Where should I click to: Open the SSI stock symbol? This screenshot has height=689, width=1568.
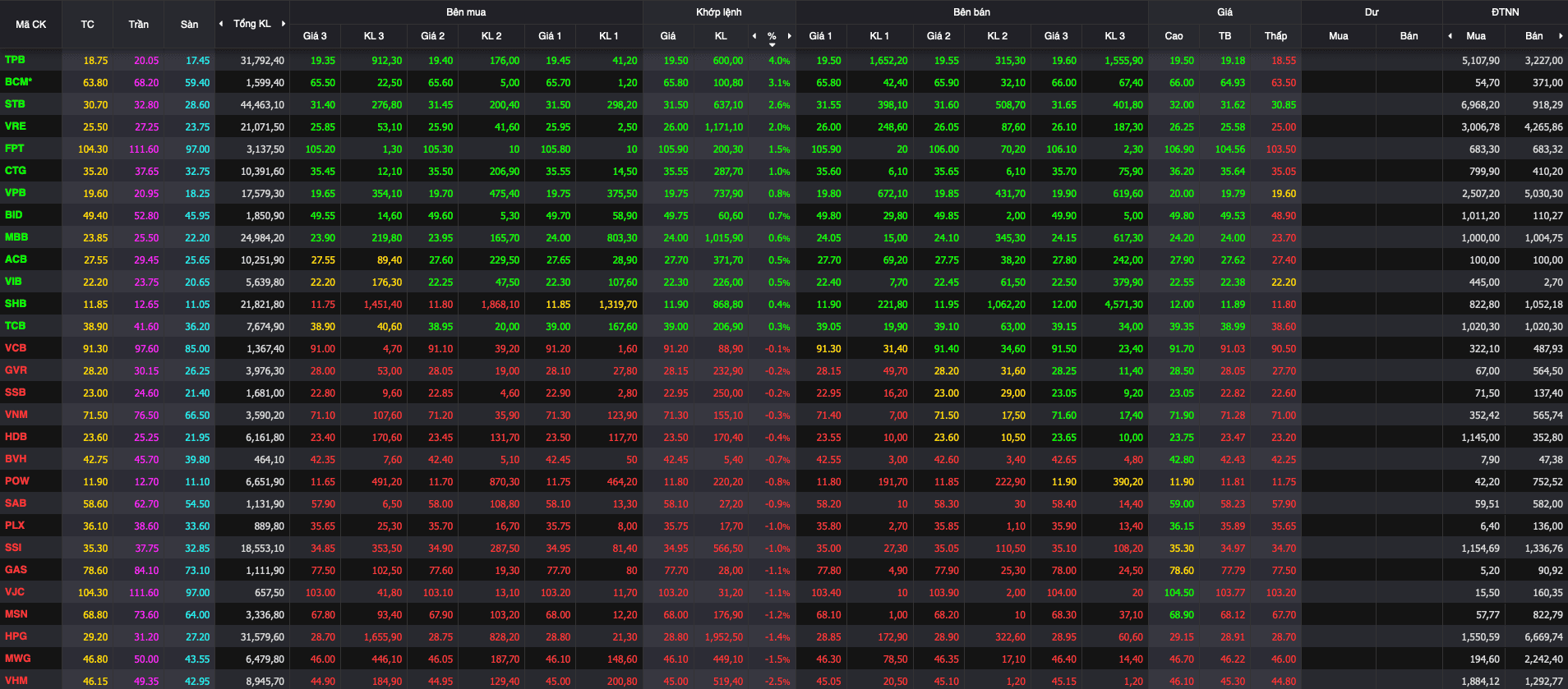(x=13, y=548)
